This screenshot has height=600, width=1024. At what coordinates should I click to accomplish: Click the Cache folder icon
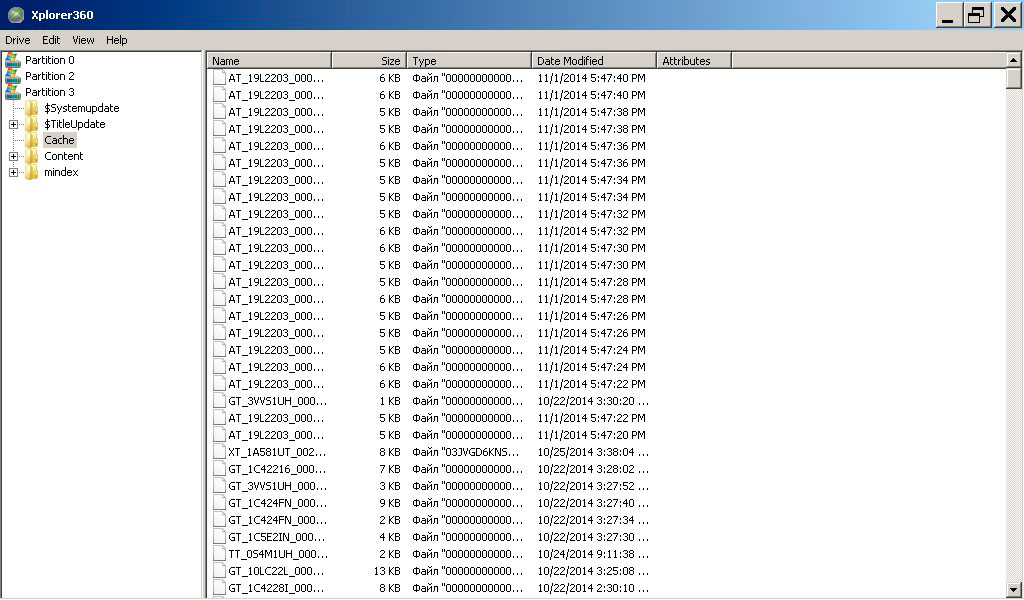tap(32, 140)
